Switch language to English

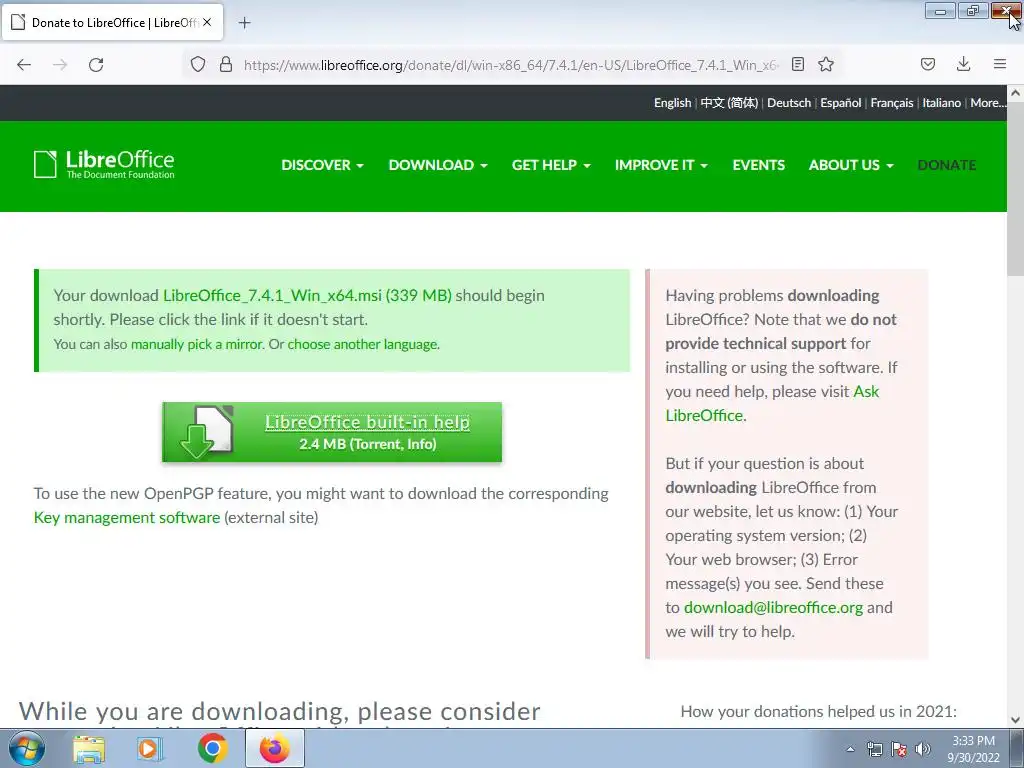(x=672, y=103)
